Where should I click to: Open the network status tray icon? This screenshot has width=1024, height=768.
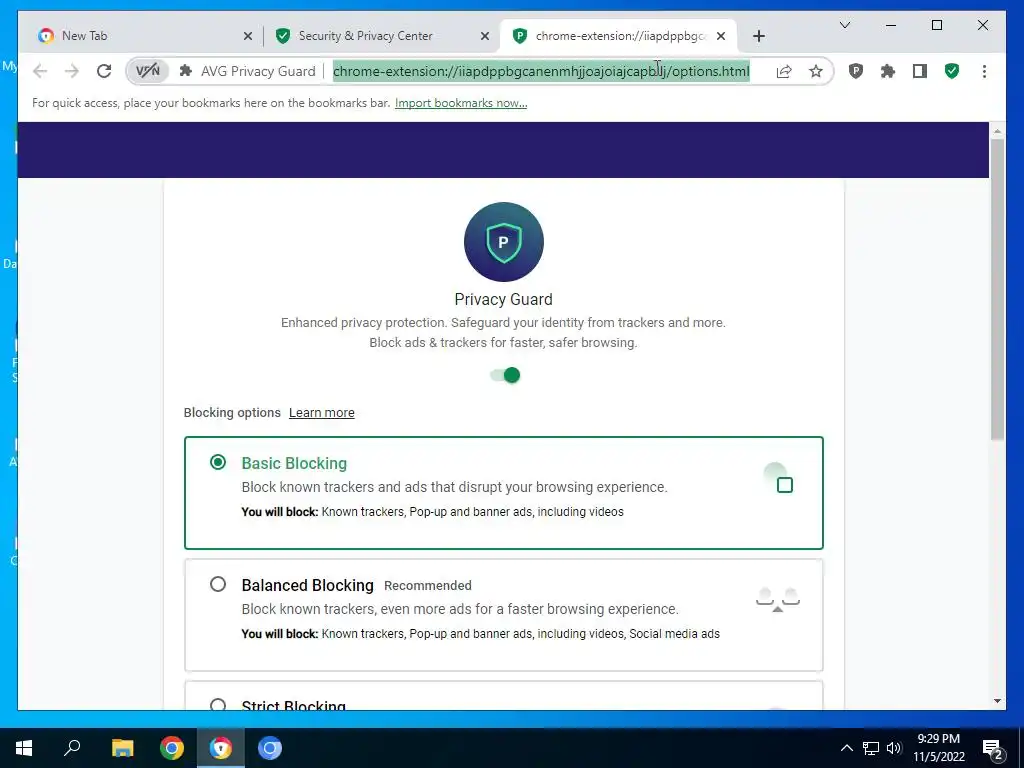(x=871, y=748)
